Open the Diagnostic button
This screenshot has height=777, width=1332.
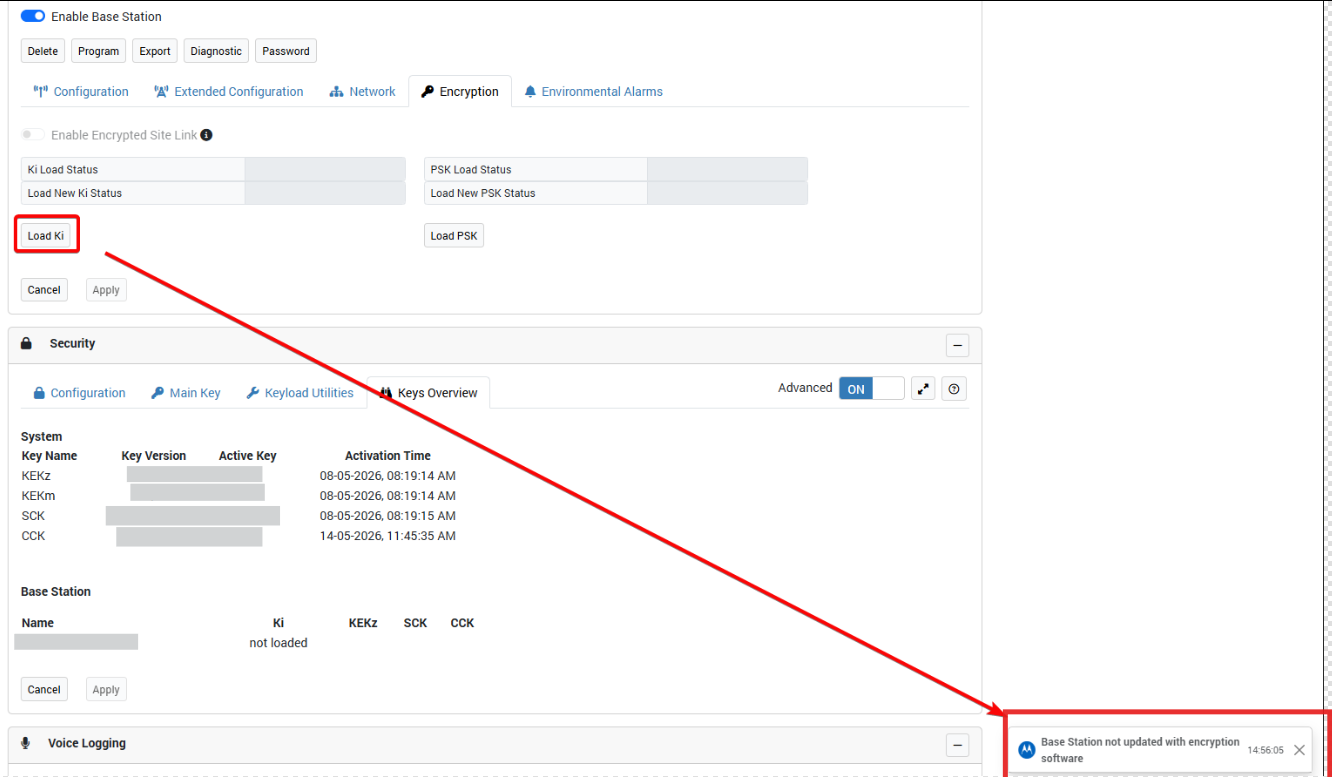point(216,51)
